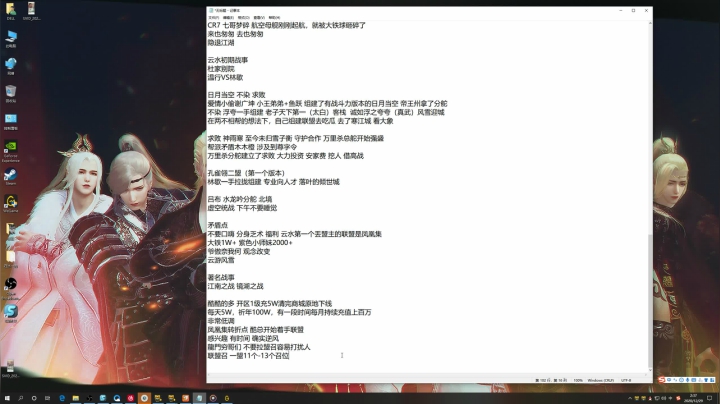Expand hidden system tray icons chevron
Image resolution: width=720 pixels, height=404 pixels.
[x=630, y=398]
